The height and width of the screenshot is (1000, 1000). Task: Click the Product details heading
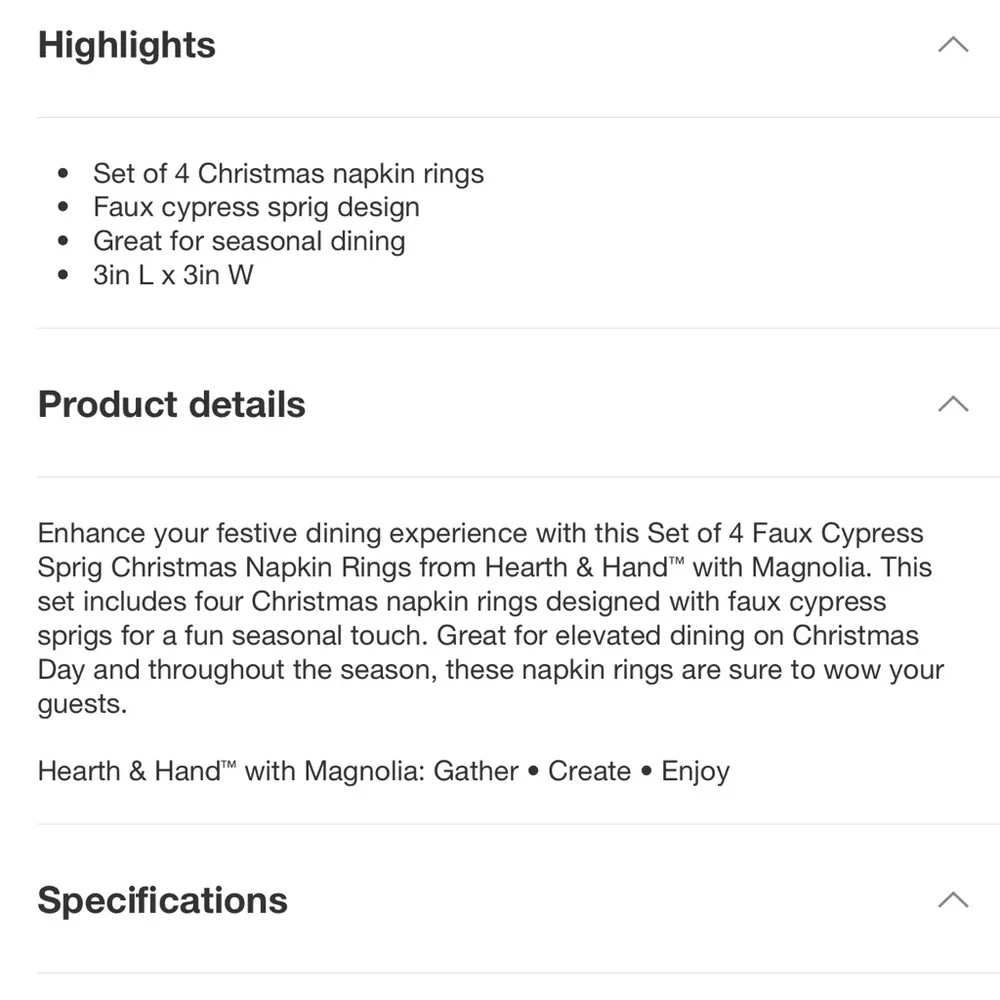point(172,404)
